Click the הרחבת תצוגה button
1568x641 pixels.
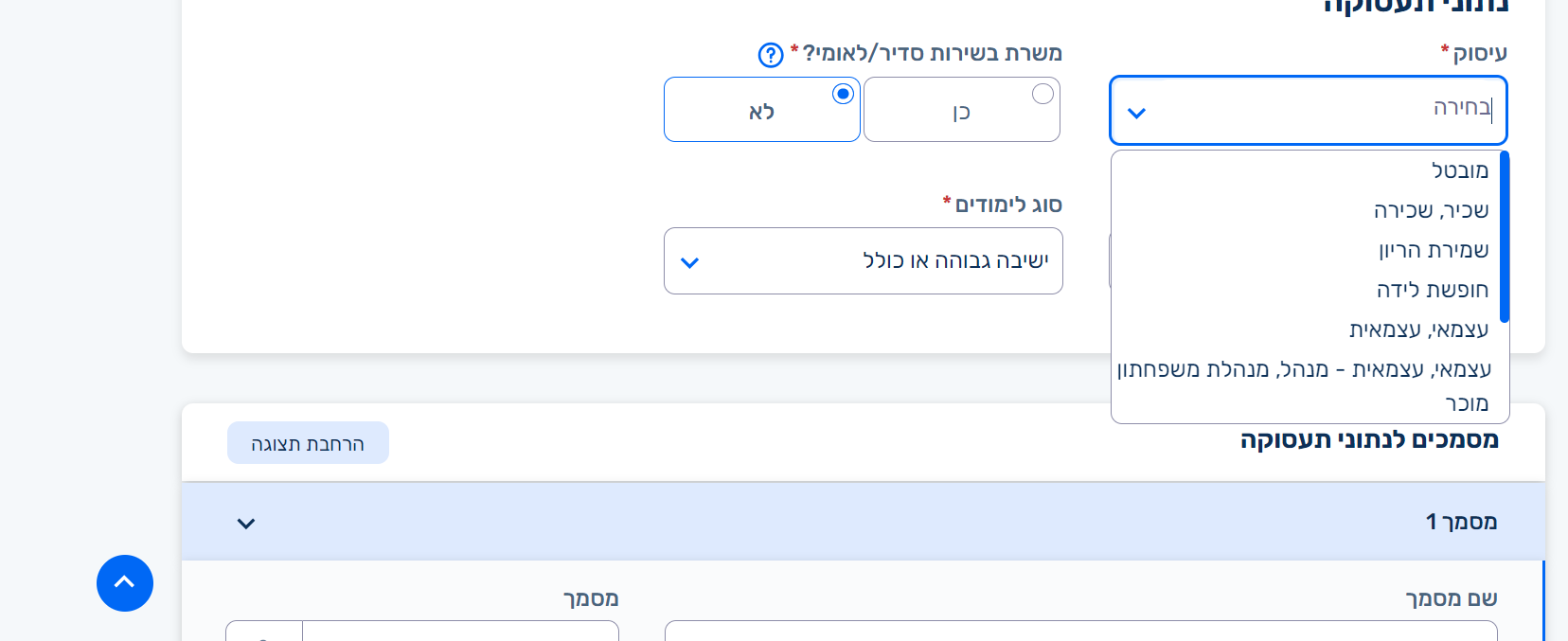308,442
